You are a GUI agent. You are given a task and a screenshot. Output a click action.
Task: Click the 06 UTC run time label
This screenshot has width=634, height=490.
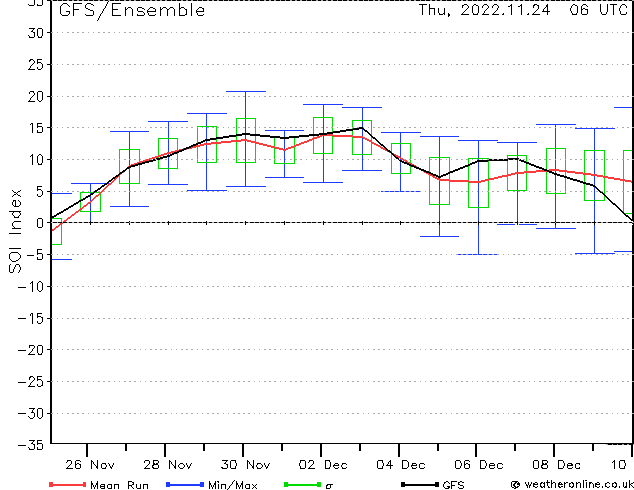(x=599, y=10)
